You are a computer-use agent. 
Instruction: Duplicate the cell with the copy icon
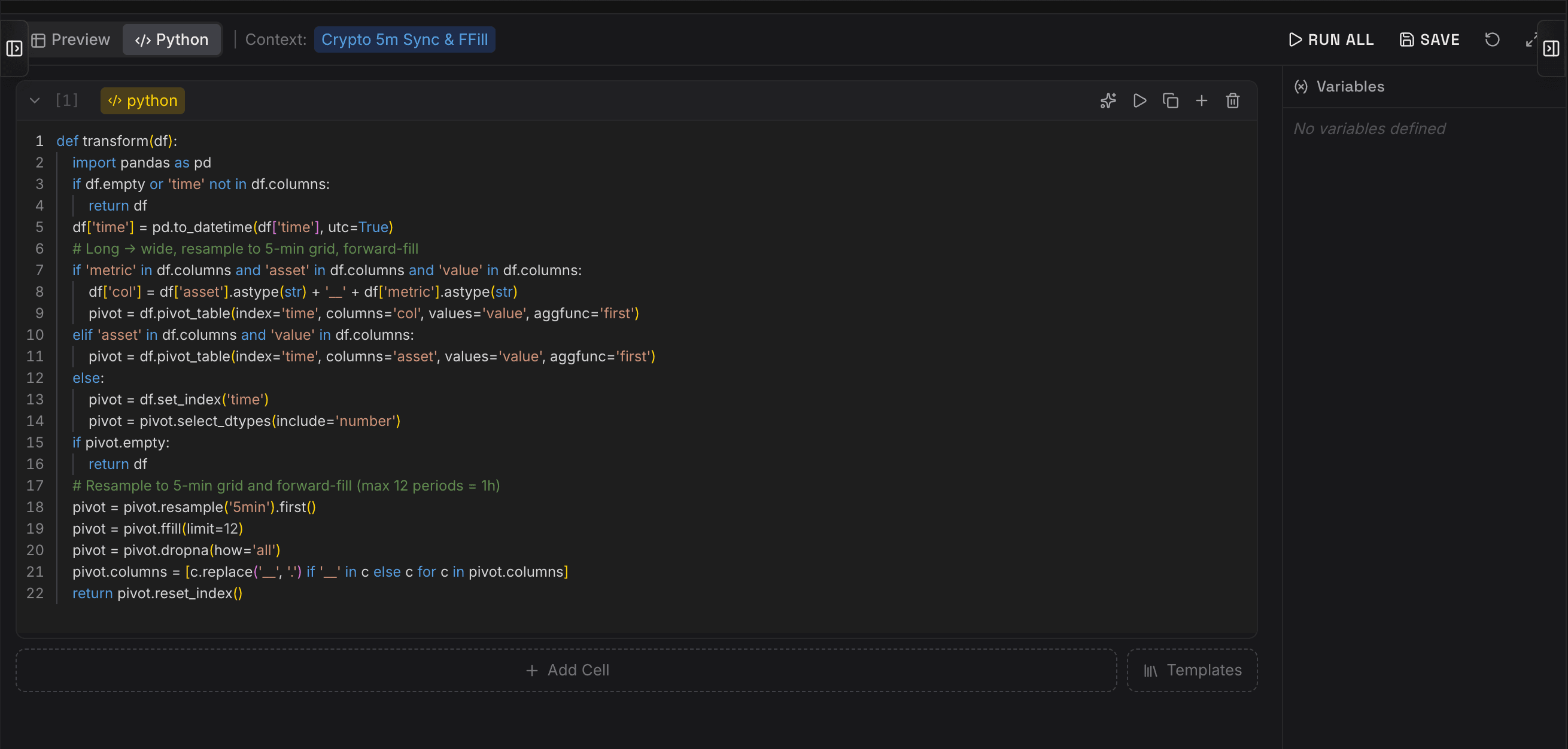coord(1171,101)
